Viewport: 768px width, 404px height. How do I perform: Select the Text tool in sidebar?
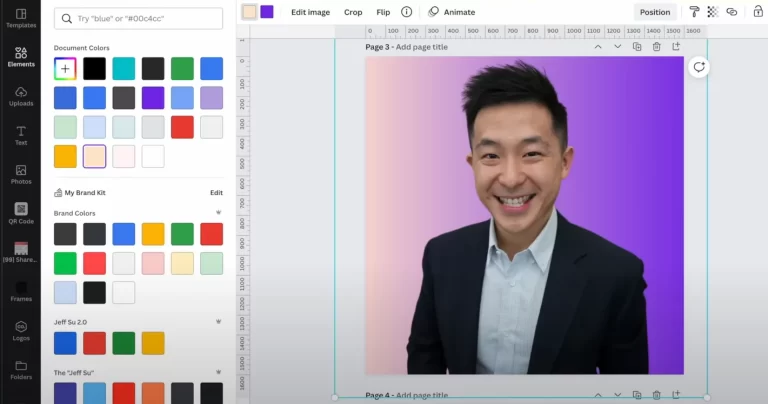pos(20,135)
